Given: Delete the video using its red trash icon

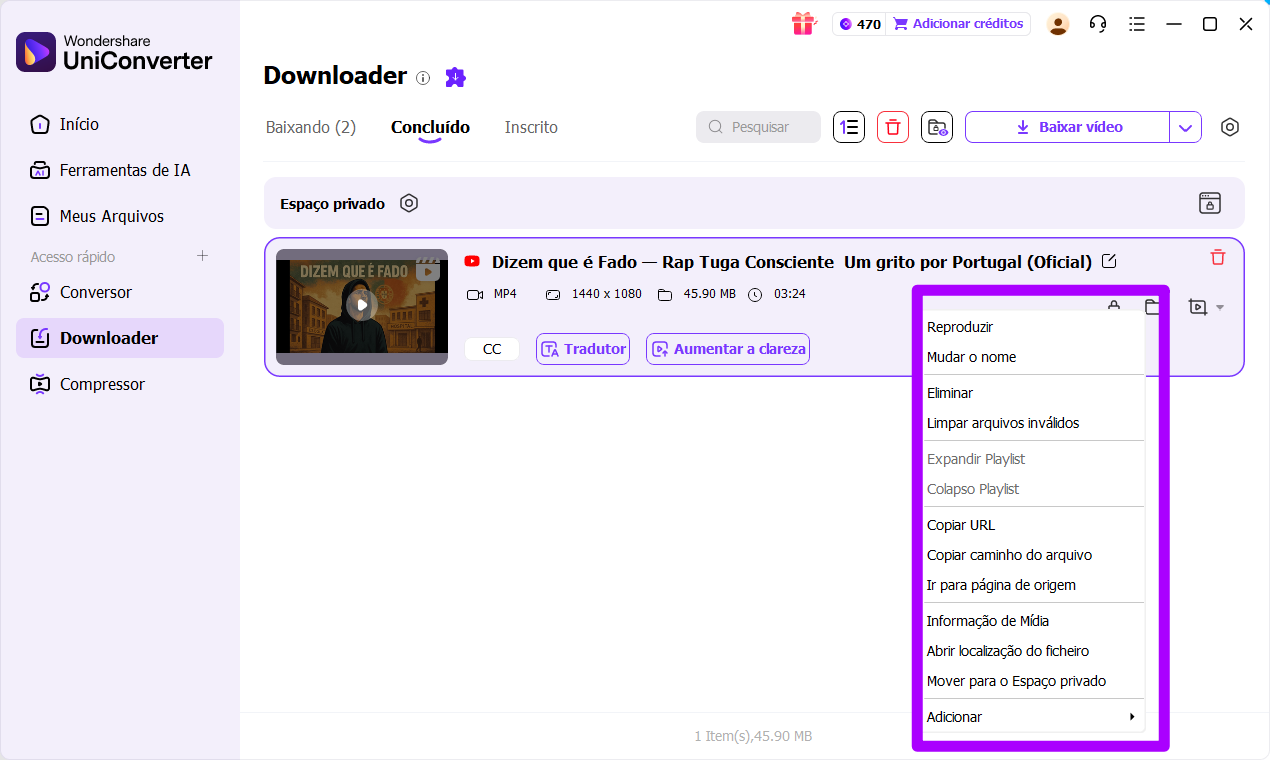Looking at the screenshot, I should (x=1217, y=257).
